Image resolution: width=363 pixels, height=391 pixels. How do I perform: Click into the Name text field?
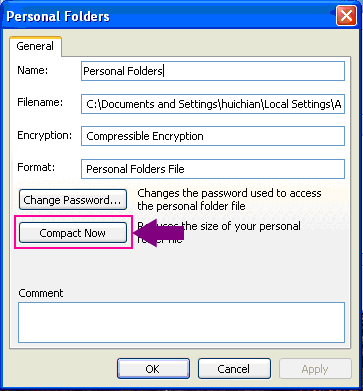[213, 71]
